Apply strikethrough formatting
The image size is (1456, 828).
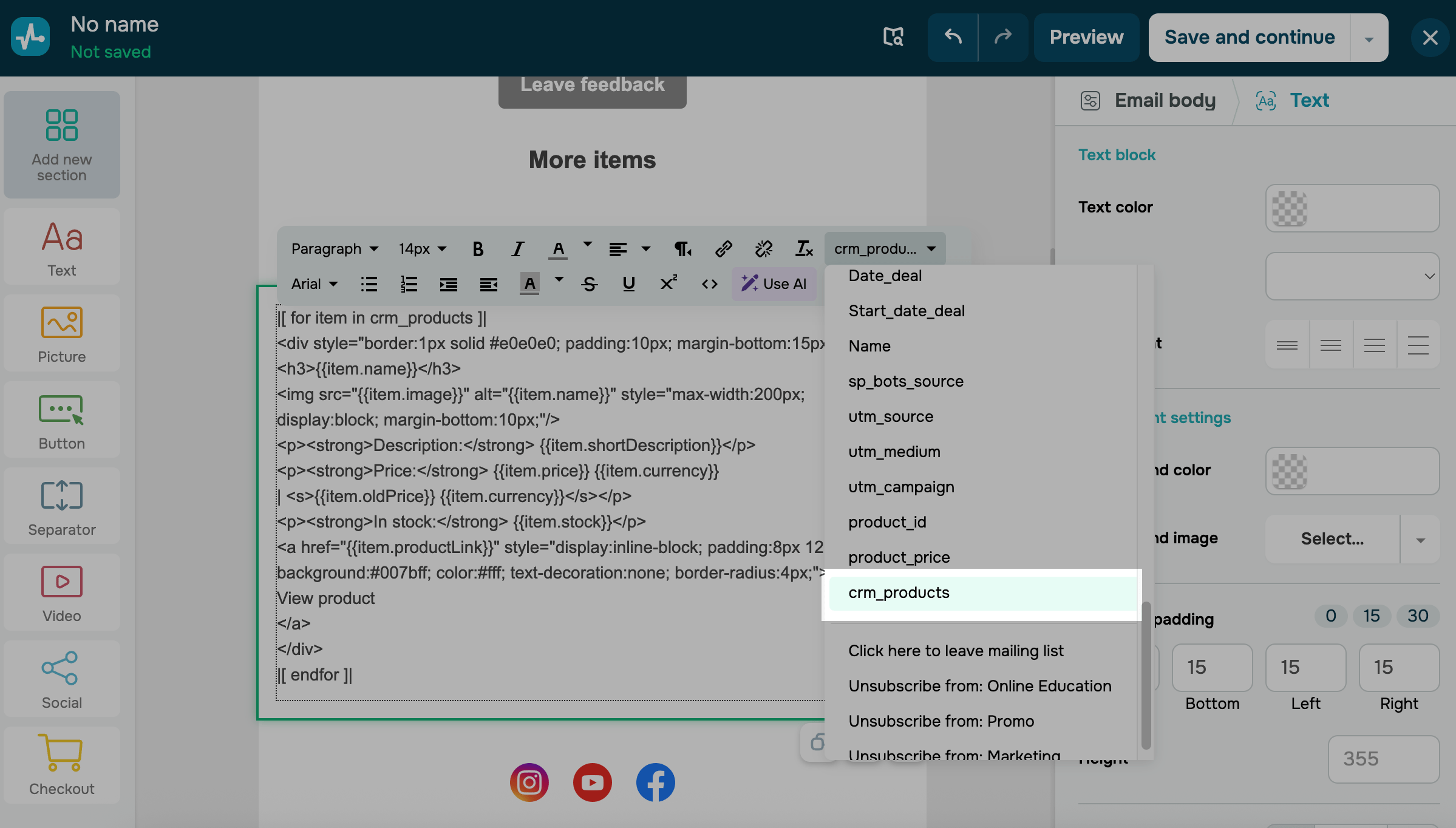(x=589, y=284)
